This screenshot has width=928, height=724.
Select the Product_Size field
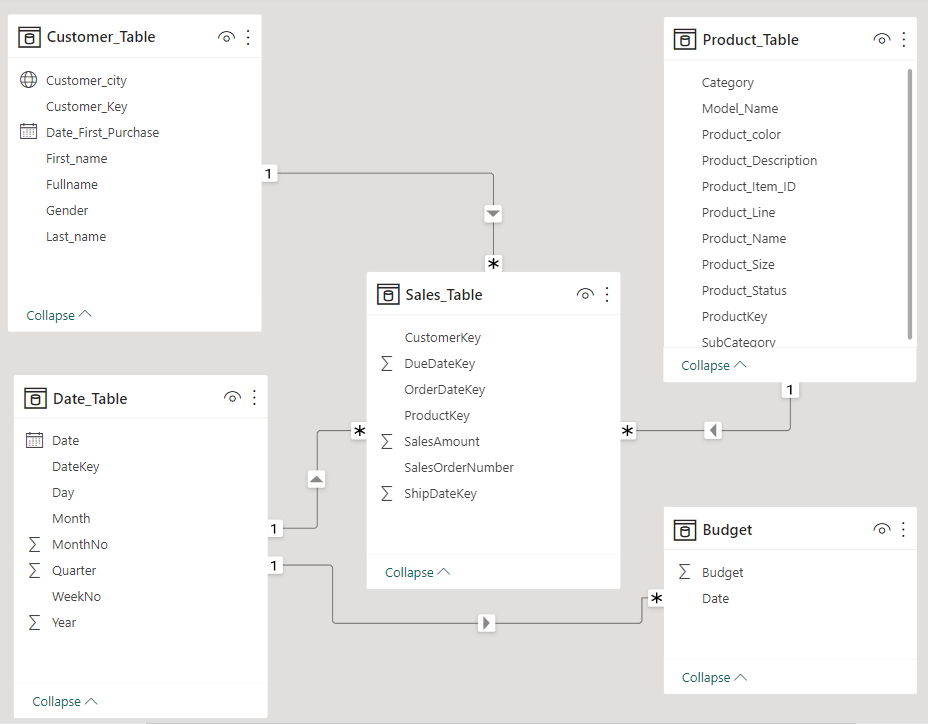[x=738, y=265]
